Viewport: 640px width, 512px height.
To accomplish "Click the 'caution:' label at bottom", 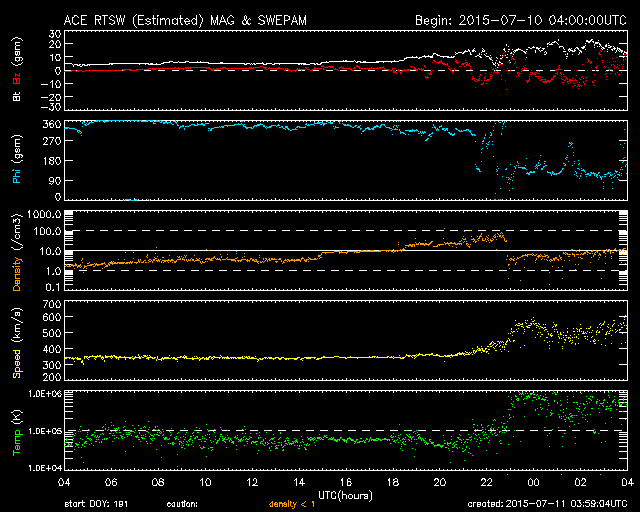I will pos(182,504).
